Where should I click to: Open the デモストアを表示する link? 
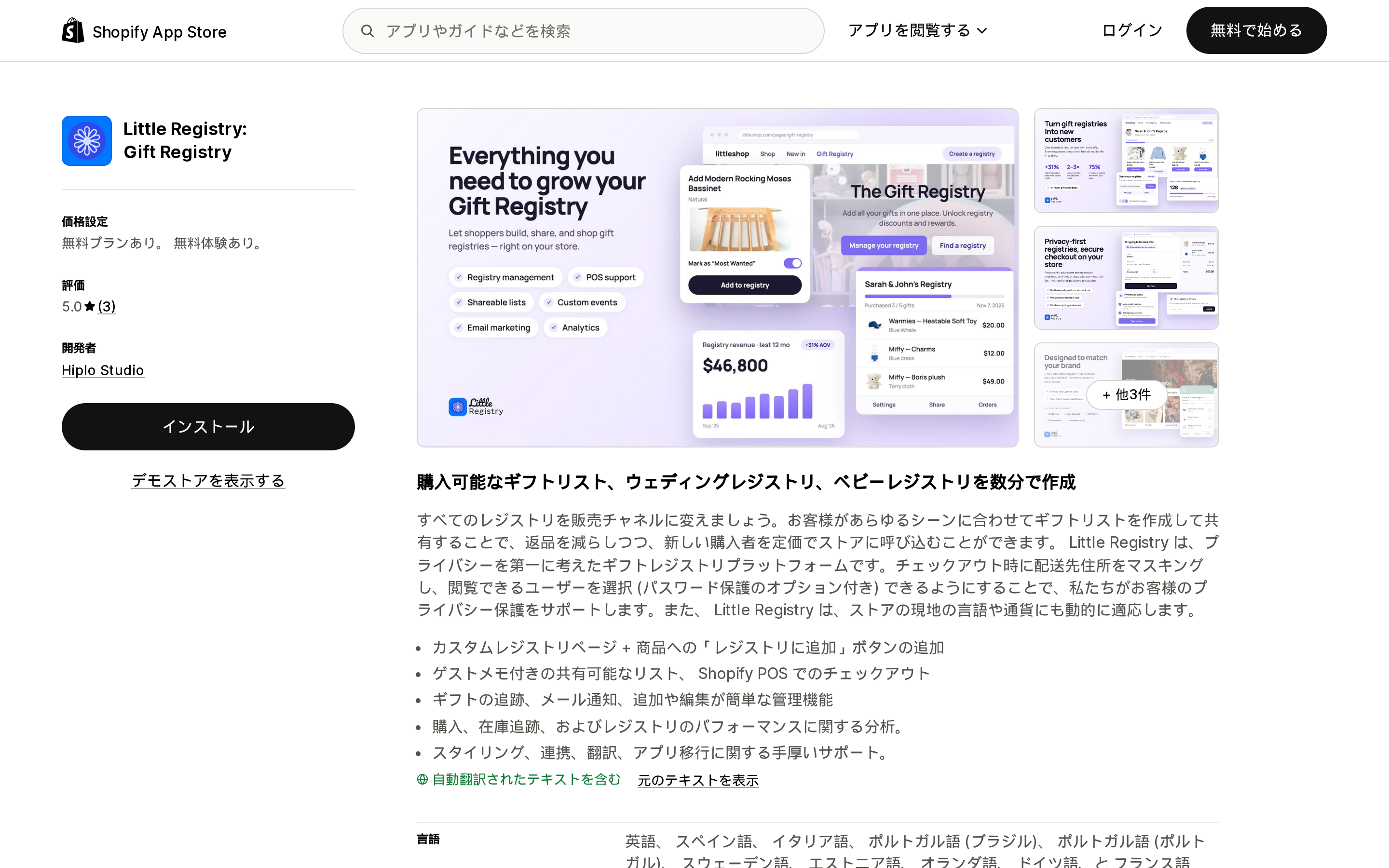coord(208,480)
